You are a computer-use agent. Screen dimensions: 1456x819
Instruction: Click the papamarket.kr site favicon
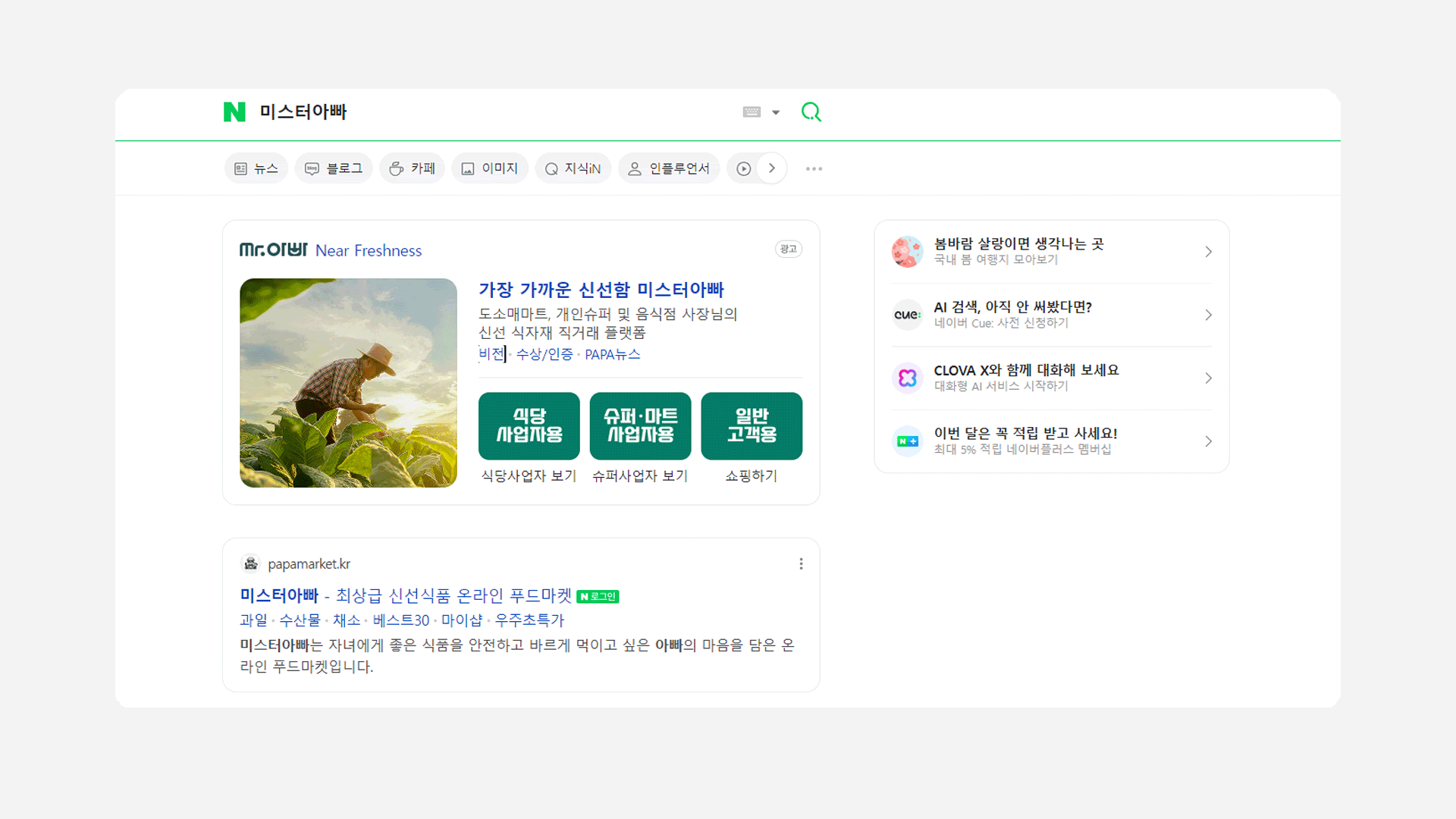point(251,563)
